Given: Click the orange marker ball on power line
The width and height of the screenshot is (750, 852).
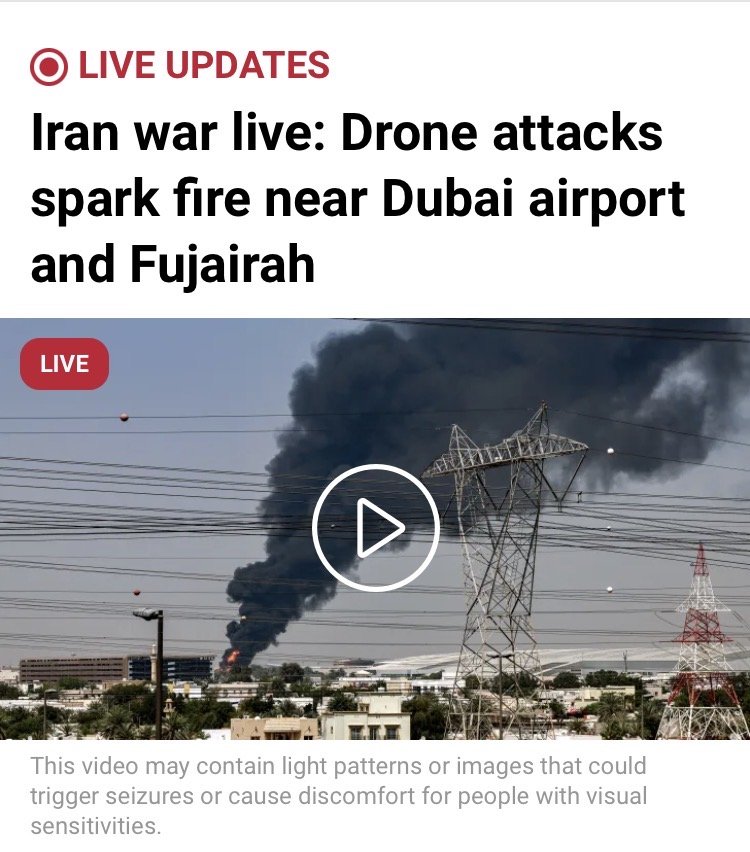Looking at the screenshot, I should [x=124, y=417].
